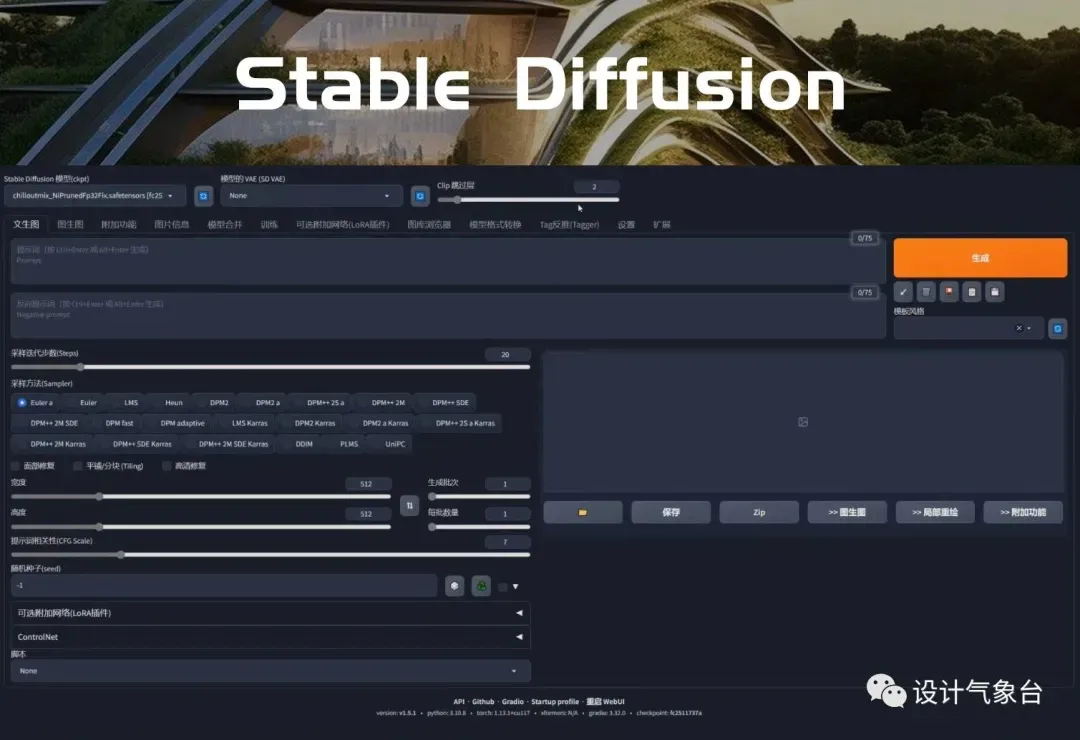Refresh the SD VAE model list

pos(420,196)
